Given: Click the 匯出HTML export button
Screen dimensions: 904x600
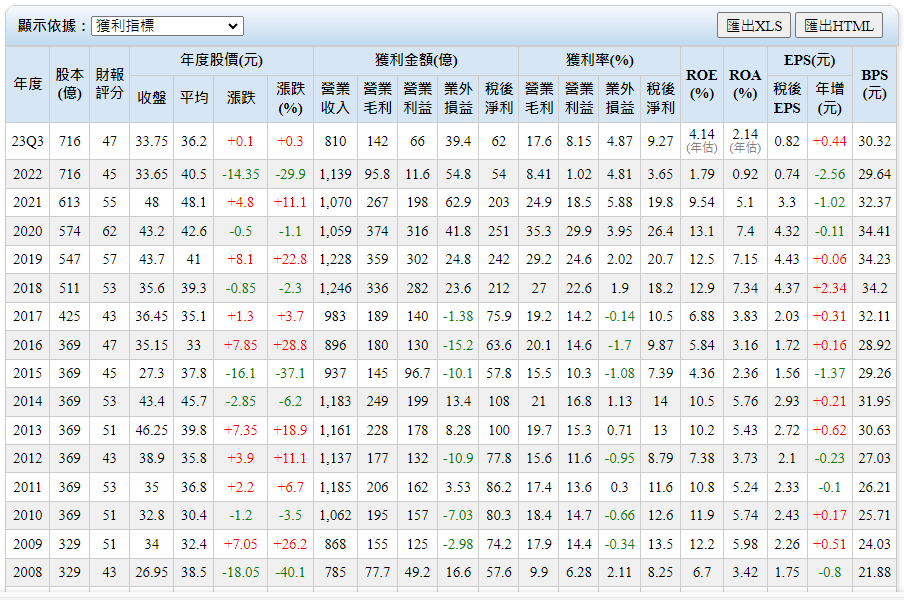Looking at the screenshot, I should tap(839, 26).
